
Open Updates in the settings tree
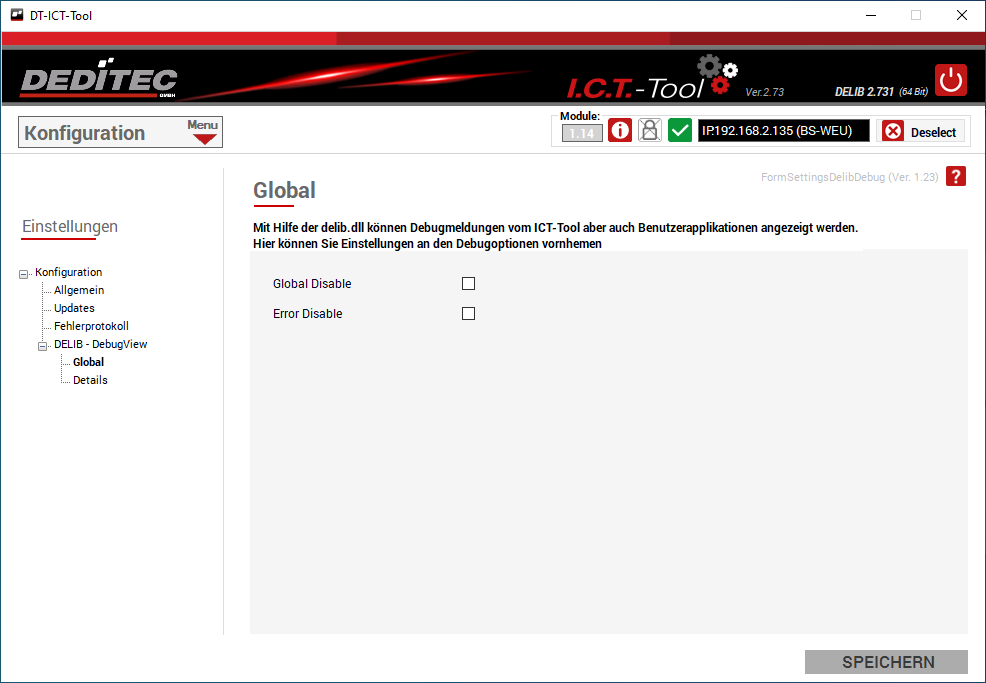(x=74, y=308)
